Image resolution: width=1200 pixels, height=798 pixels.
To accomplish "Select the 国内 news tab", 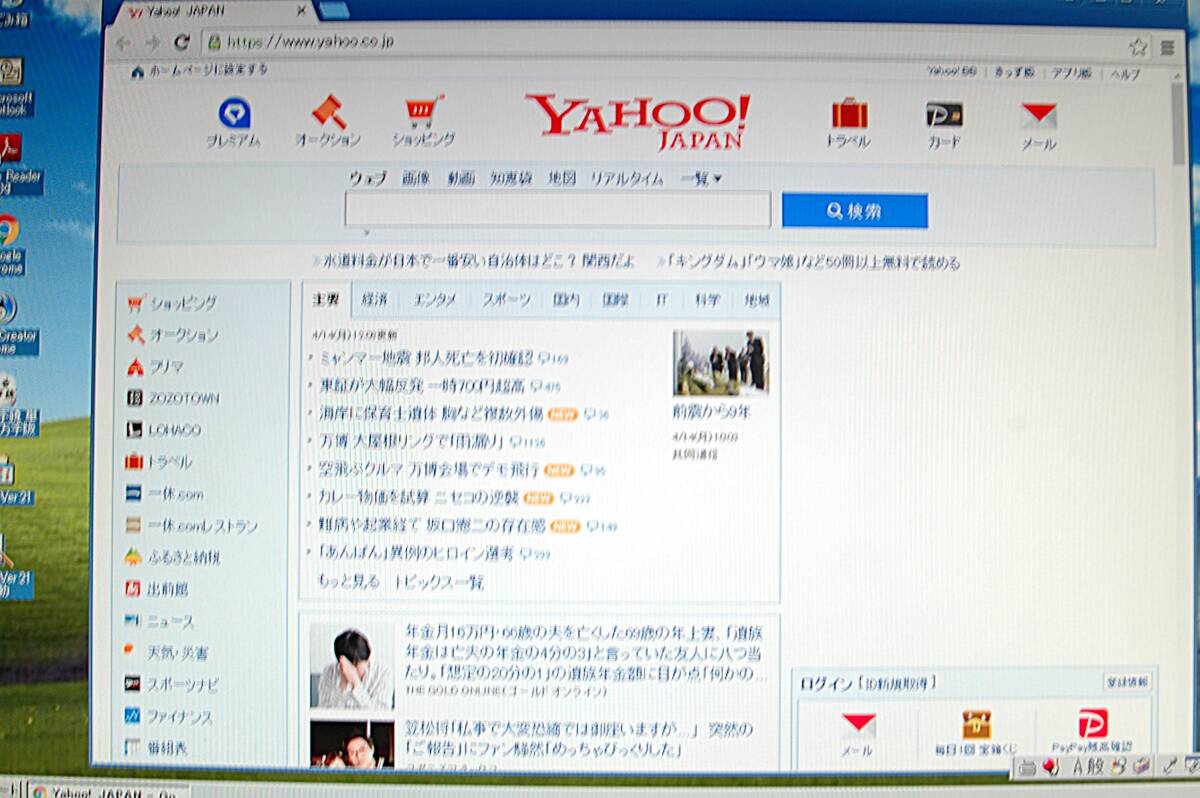I will tap(566, 300).
